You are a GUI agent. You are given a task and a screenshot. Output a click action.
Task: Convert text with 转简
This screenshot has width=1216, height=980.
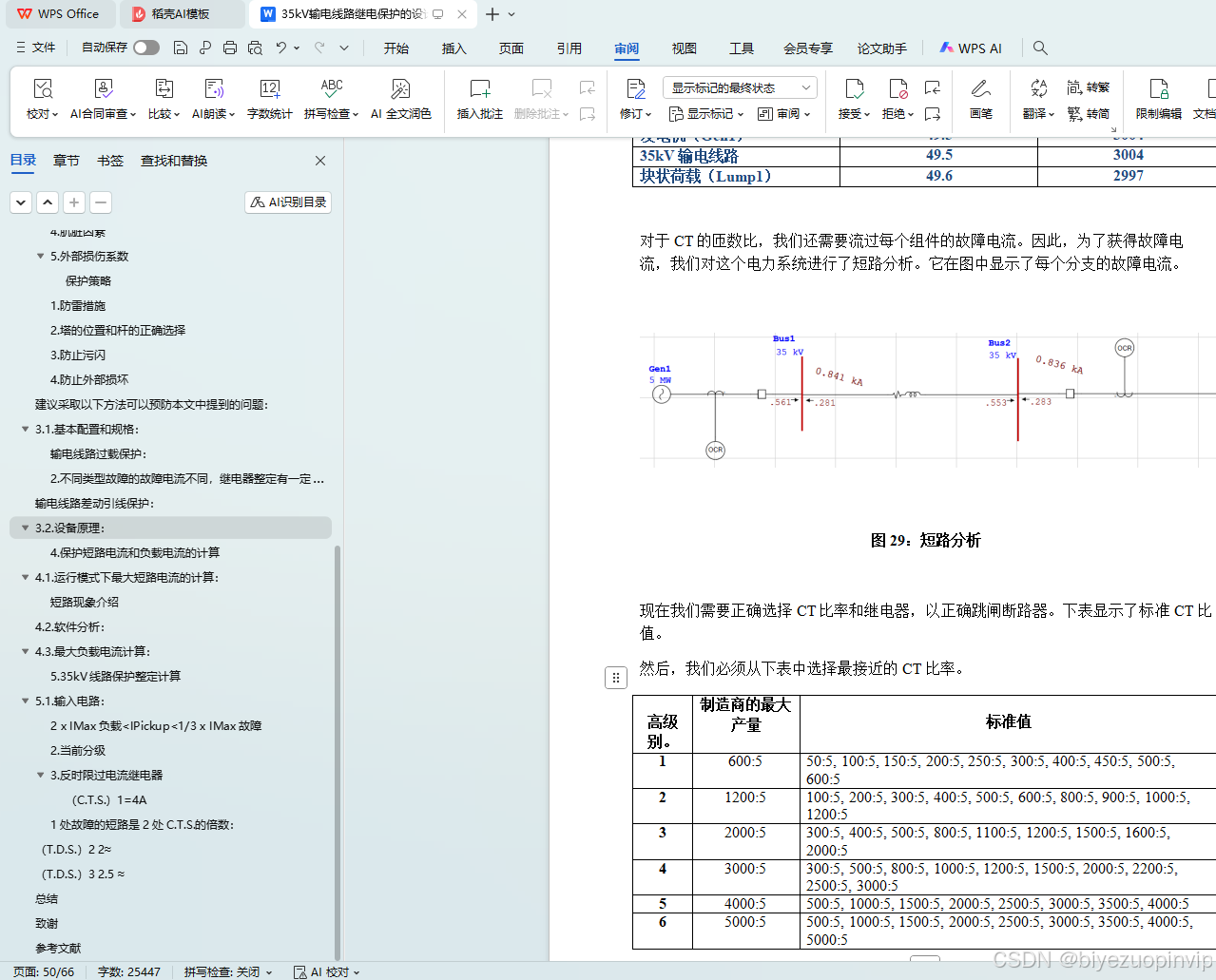click(x=1089, y=113)
